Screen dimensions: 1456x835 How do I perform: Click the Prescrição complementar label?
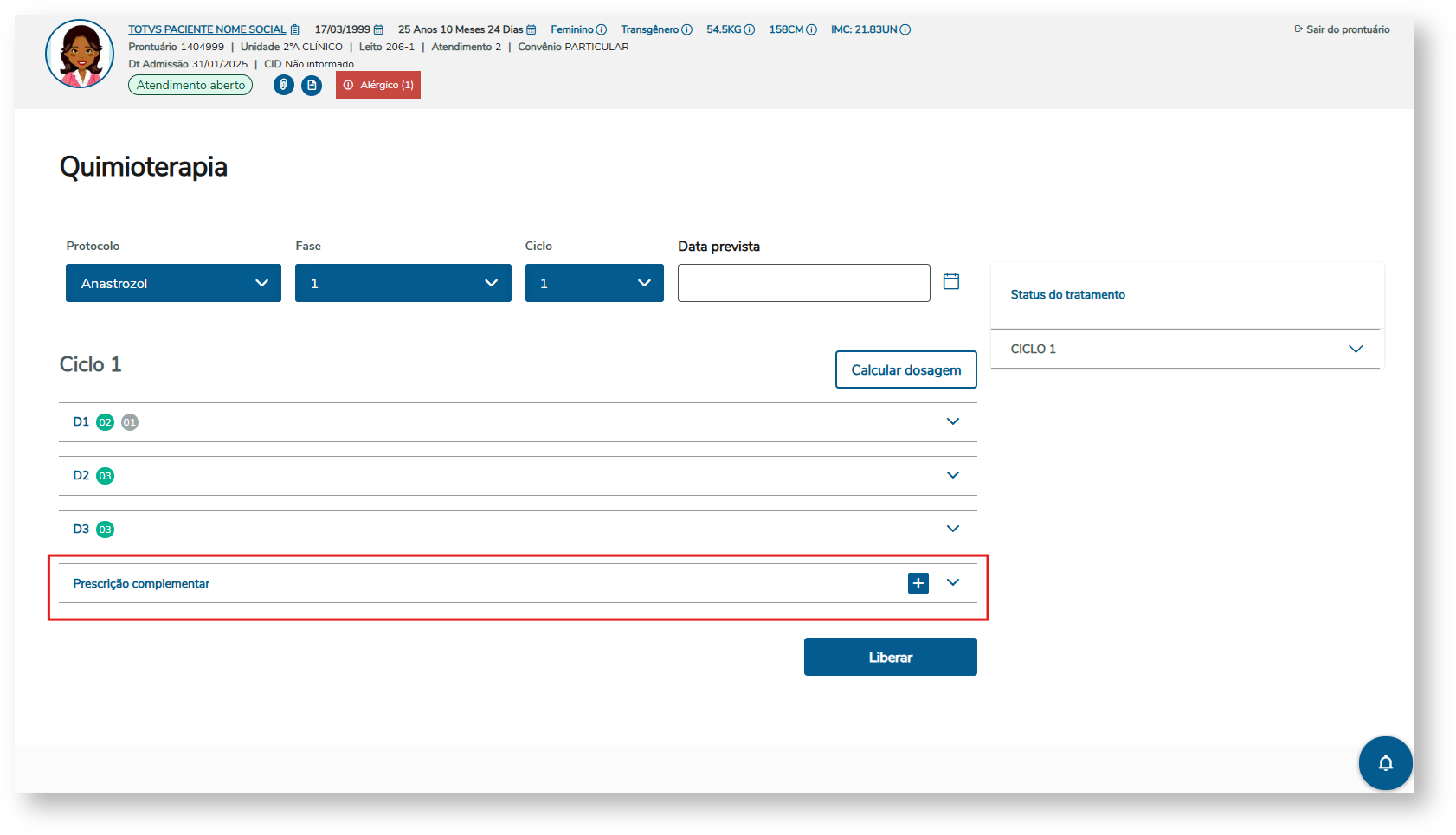coord(141,583)
